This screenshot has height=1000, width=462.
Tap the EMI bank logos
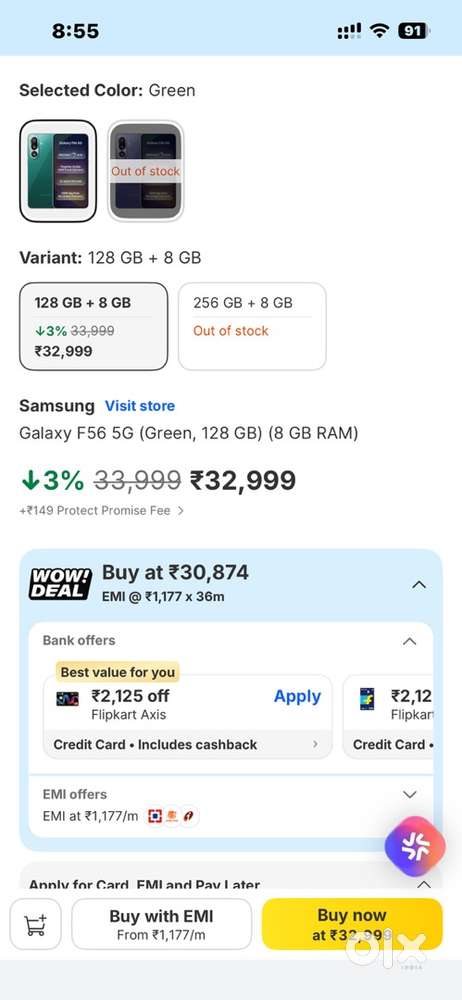point(172,816)
